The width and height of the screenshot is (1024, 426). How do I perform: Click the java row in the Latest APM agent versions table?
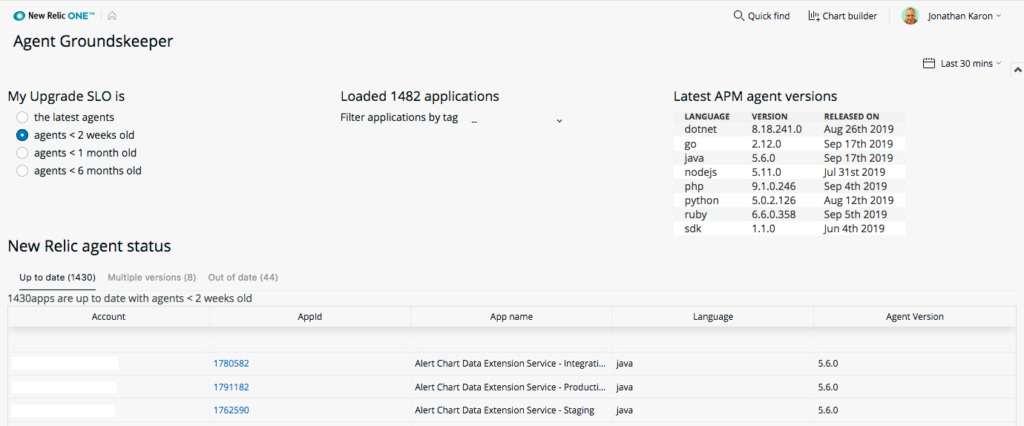point(789,158)
